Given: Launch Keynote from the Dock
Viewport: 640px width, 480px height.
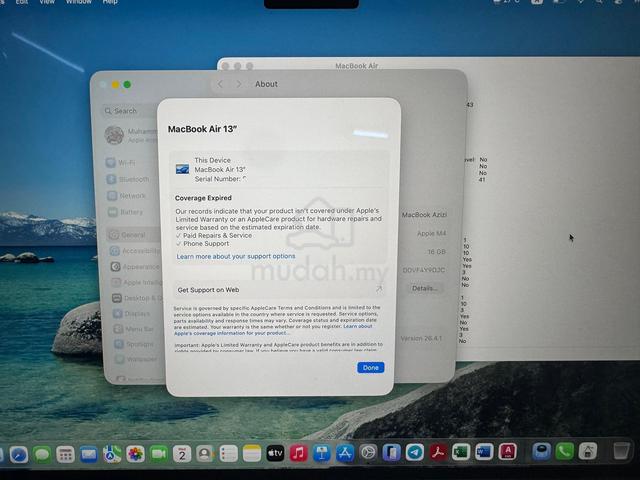Looking at the screenshot, I should click(x=322, y=453).
